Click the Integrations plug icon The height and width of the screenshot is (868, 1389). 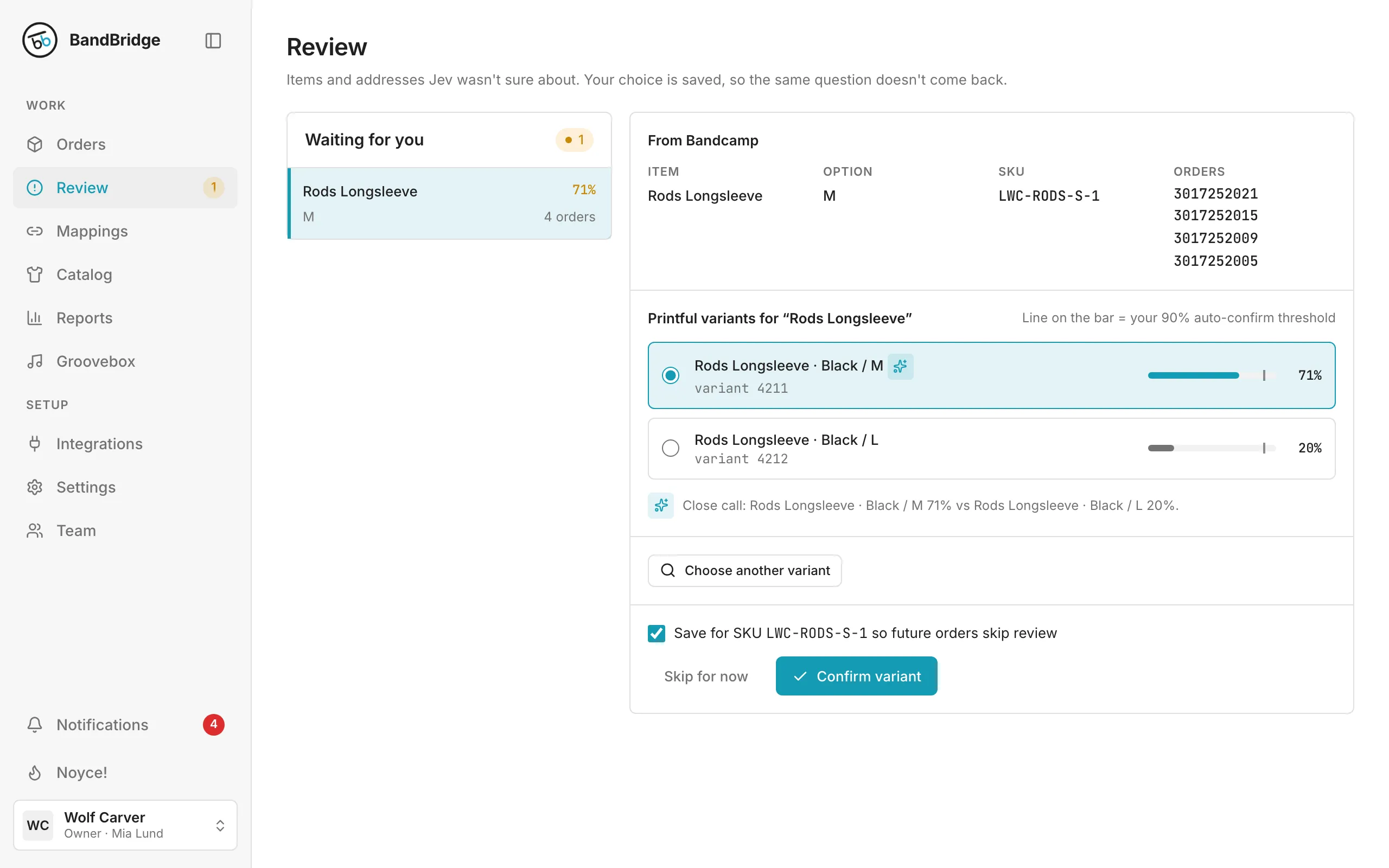34,444
